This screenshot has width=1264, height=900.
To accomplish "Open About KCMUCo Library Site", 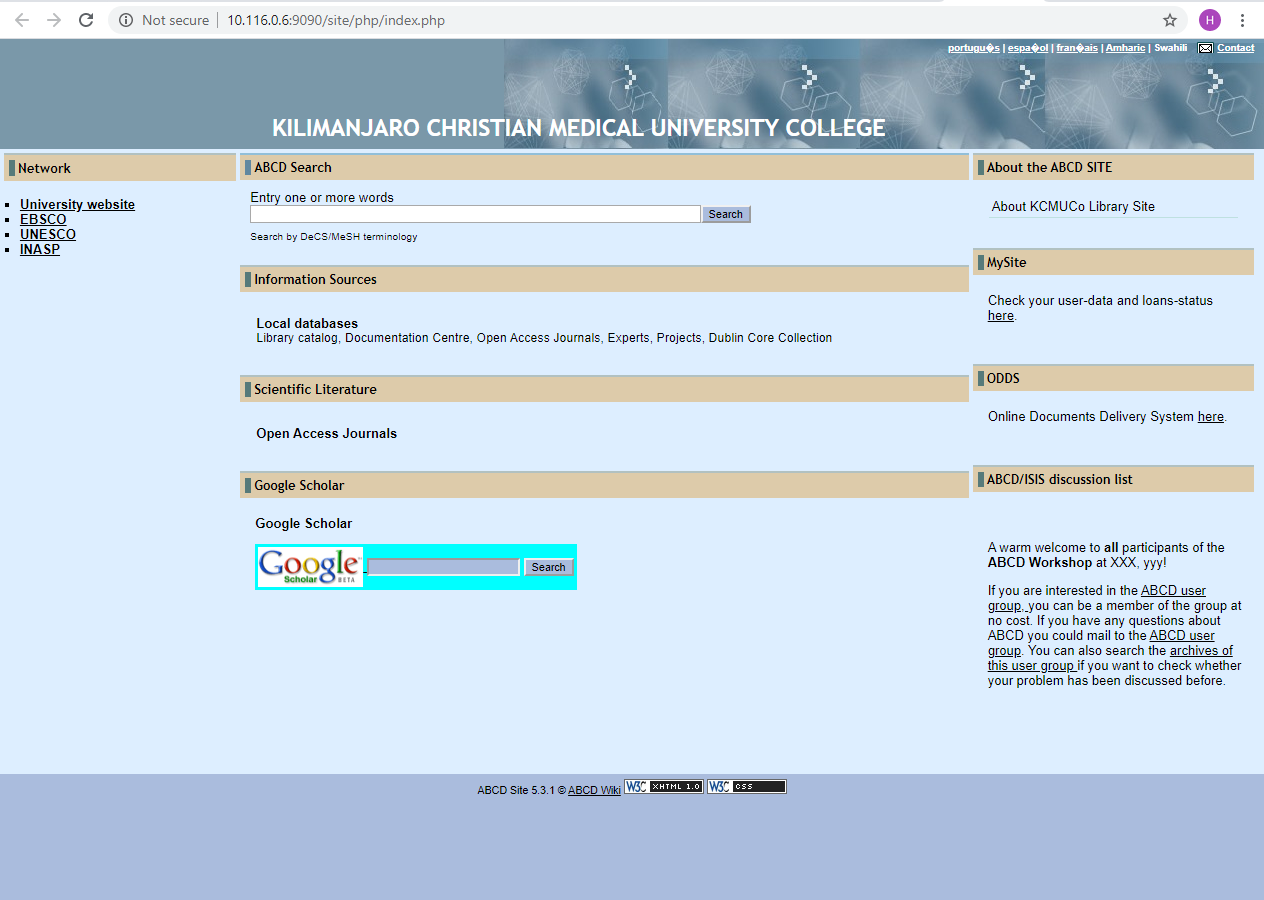I will (x=1073, y=206).
